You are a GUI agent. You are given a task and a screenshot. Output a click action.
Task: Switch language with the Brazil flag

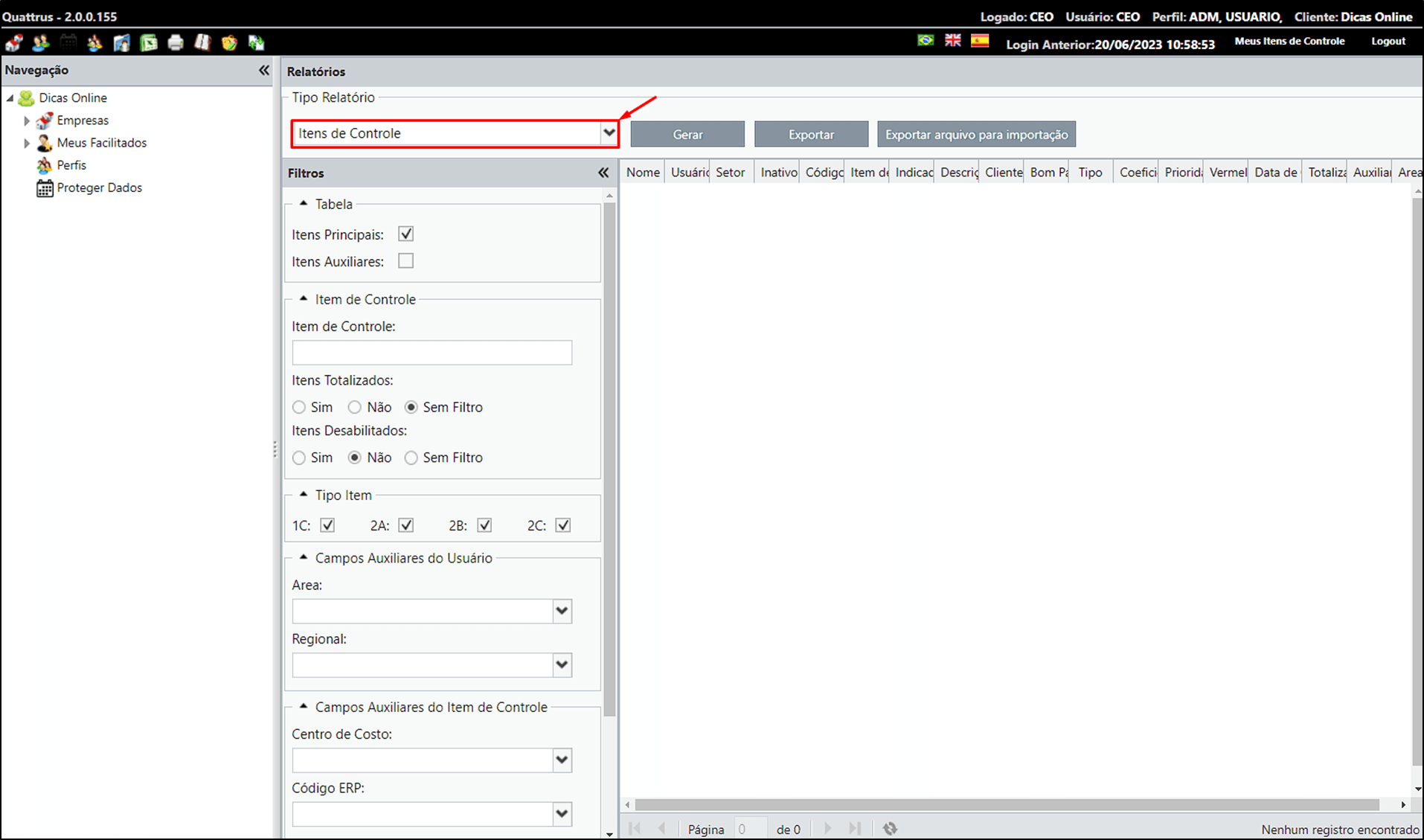click(x=926, y=40)
